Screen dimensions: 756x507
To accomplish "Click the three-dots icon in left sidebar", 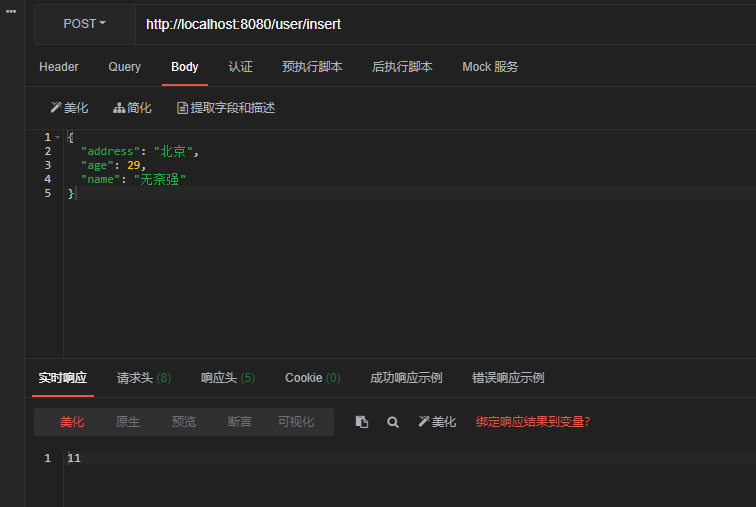I will pyautogui.click(x=12, y=11).
